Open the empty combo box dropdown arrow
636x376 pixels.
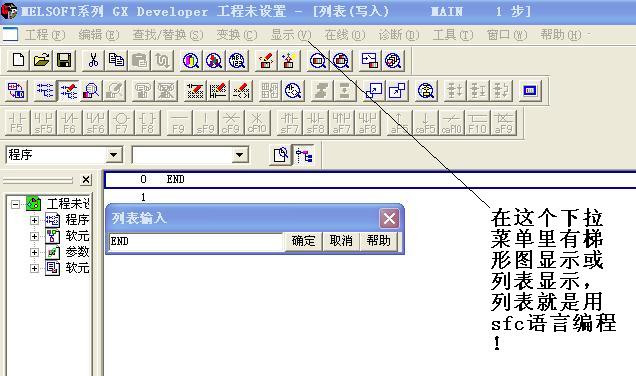coord(240,155)
